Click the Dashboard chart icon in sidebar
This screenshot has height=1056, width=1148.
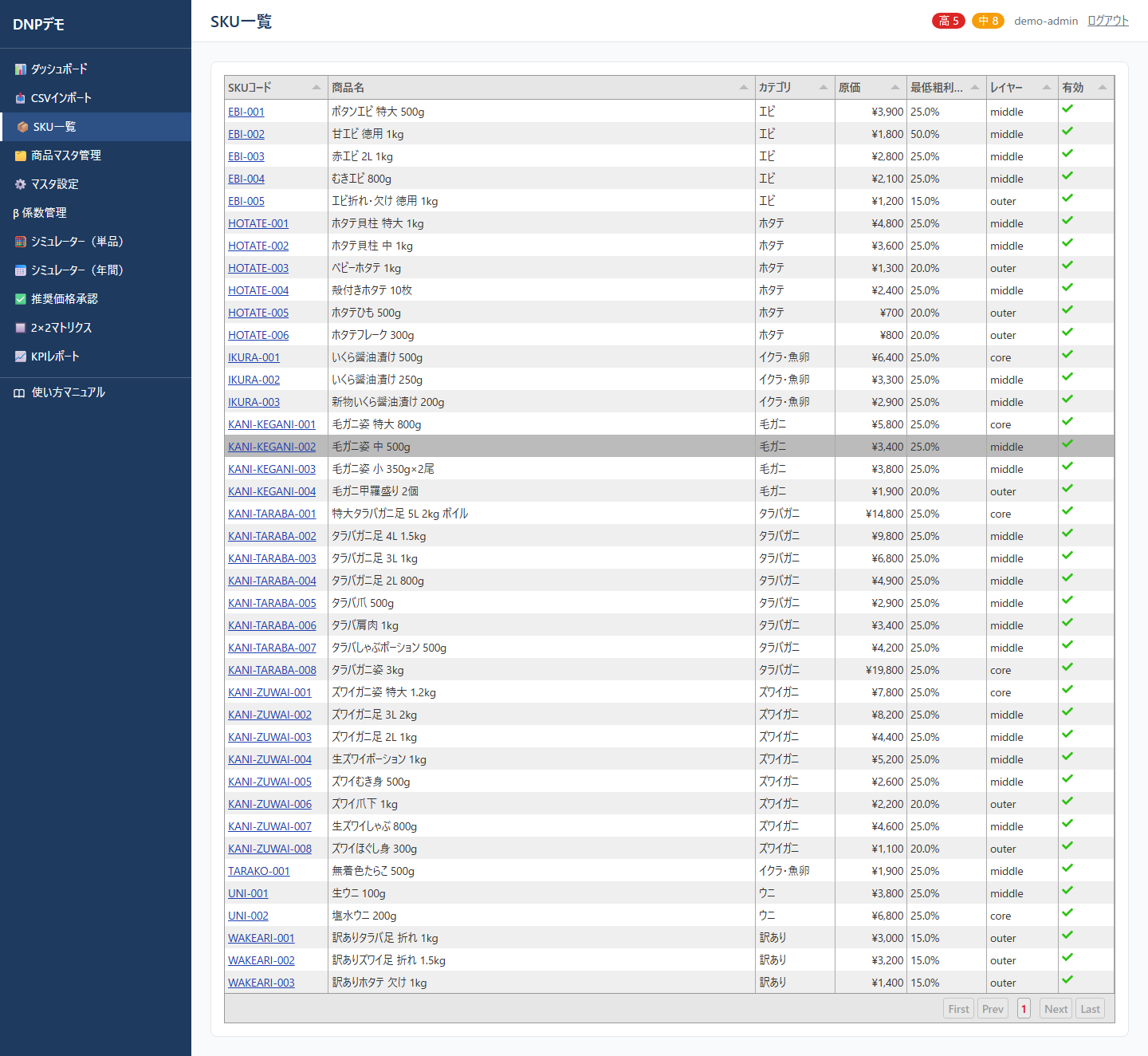click(21, 69)
